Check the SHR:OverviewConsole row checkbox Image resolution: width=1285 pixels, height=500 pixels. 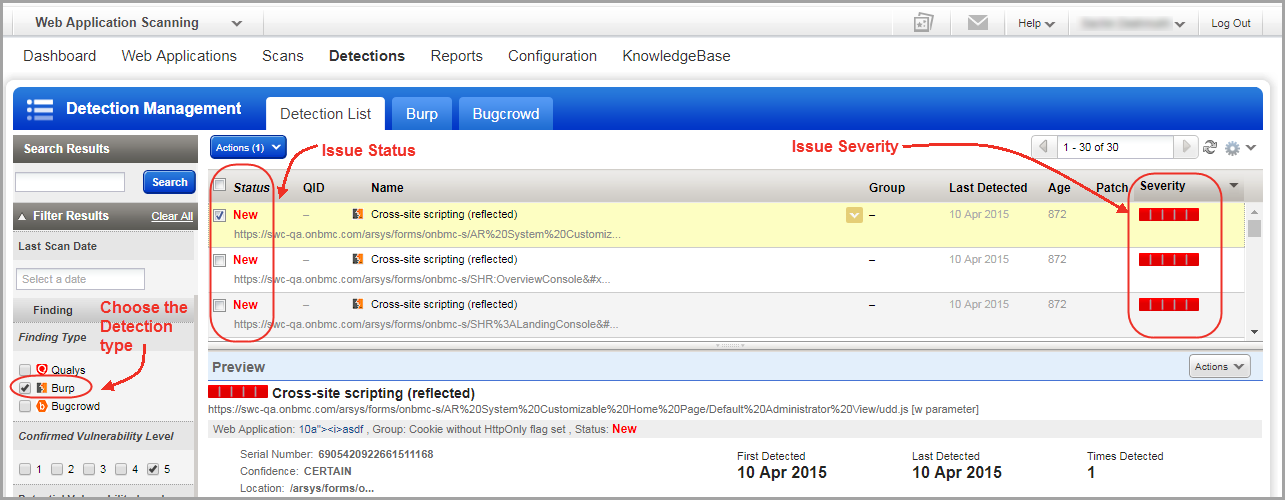(x=220, y=260)
